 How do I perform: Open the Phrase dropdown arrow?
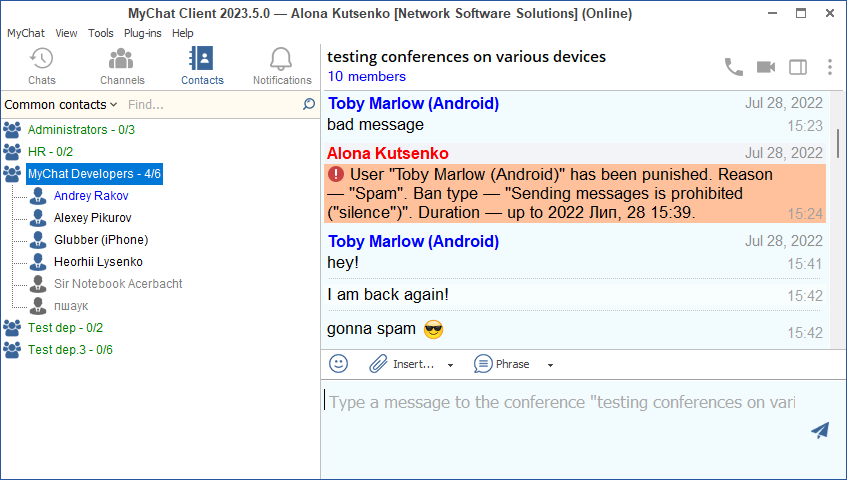coord(550,365)
